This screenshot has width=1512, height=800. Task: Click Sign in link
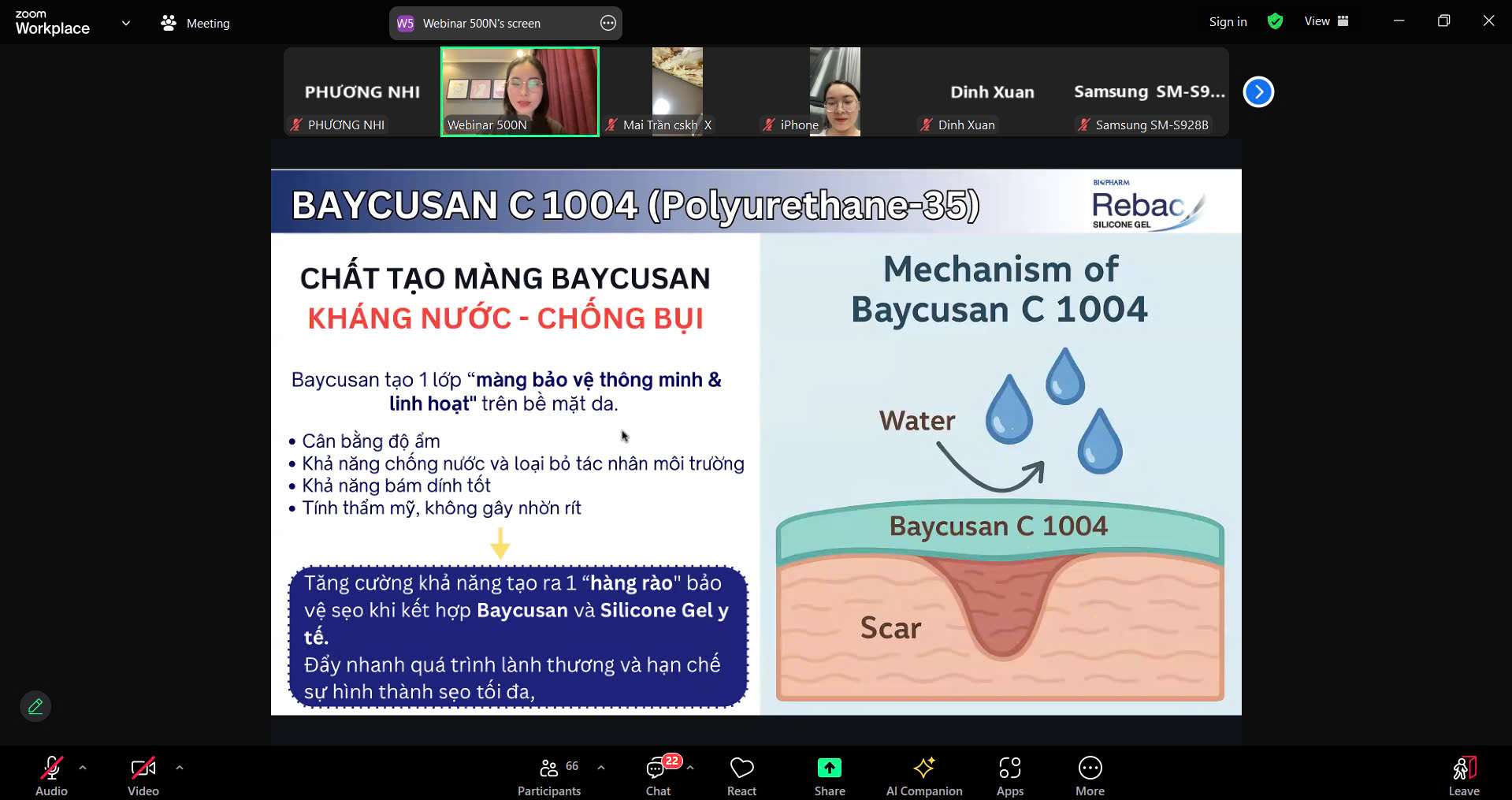1228,22
